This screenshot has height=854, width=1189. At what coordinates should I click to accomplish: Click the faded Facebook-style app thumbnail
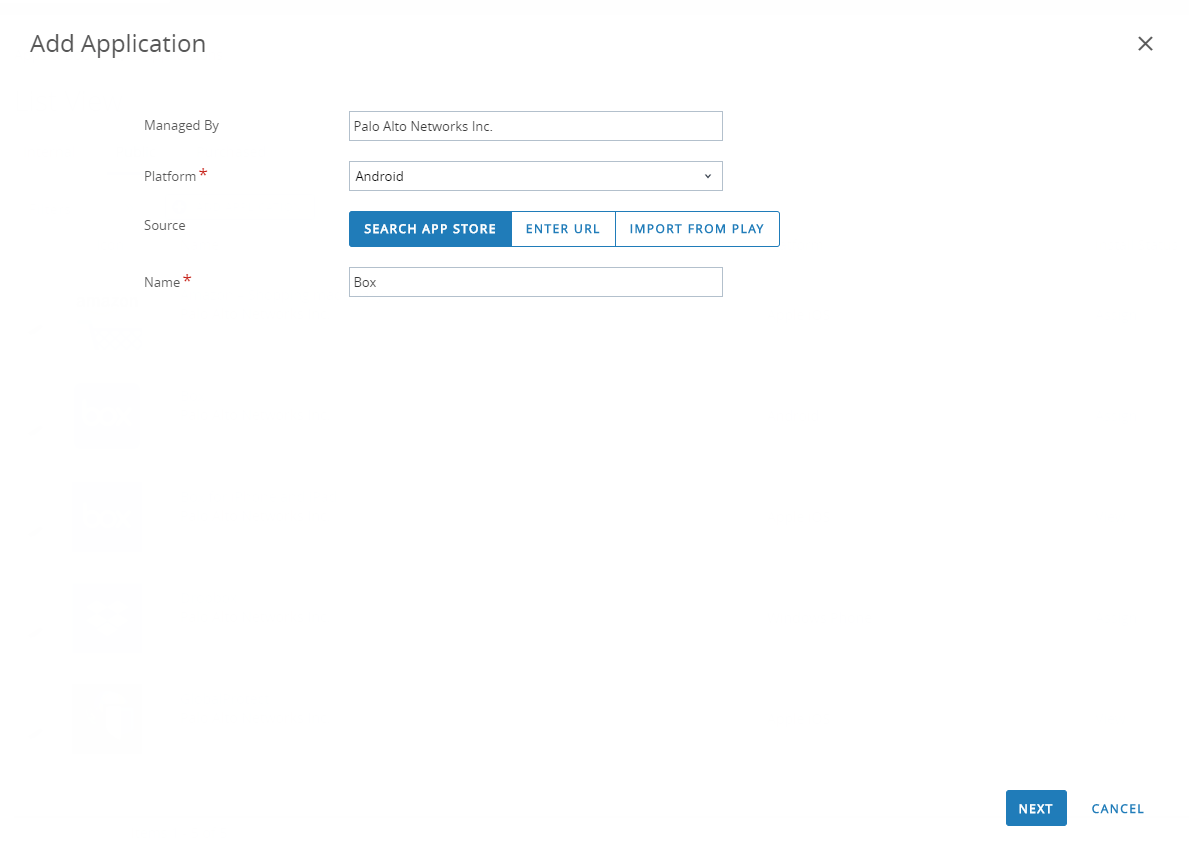pos(107,717)
